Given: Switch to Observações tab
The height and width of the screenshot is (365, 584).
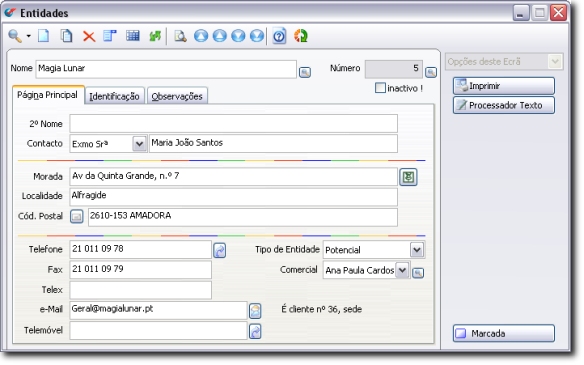Looking at the screenshot, I should click(x=177, y=96).
